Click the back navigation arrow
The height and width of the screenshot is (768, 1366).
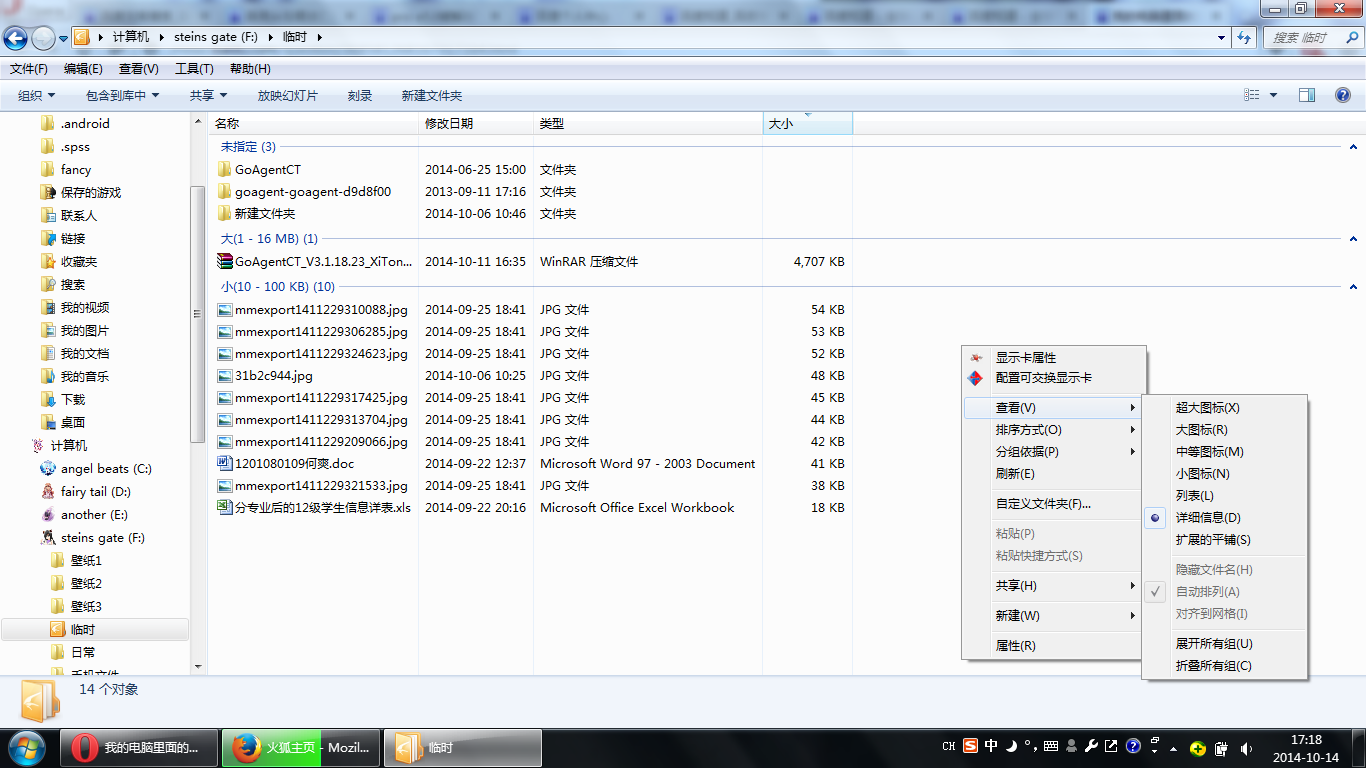point(15,36)
